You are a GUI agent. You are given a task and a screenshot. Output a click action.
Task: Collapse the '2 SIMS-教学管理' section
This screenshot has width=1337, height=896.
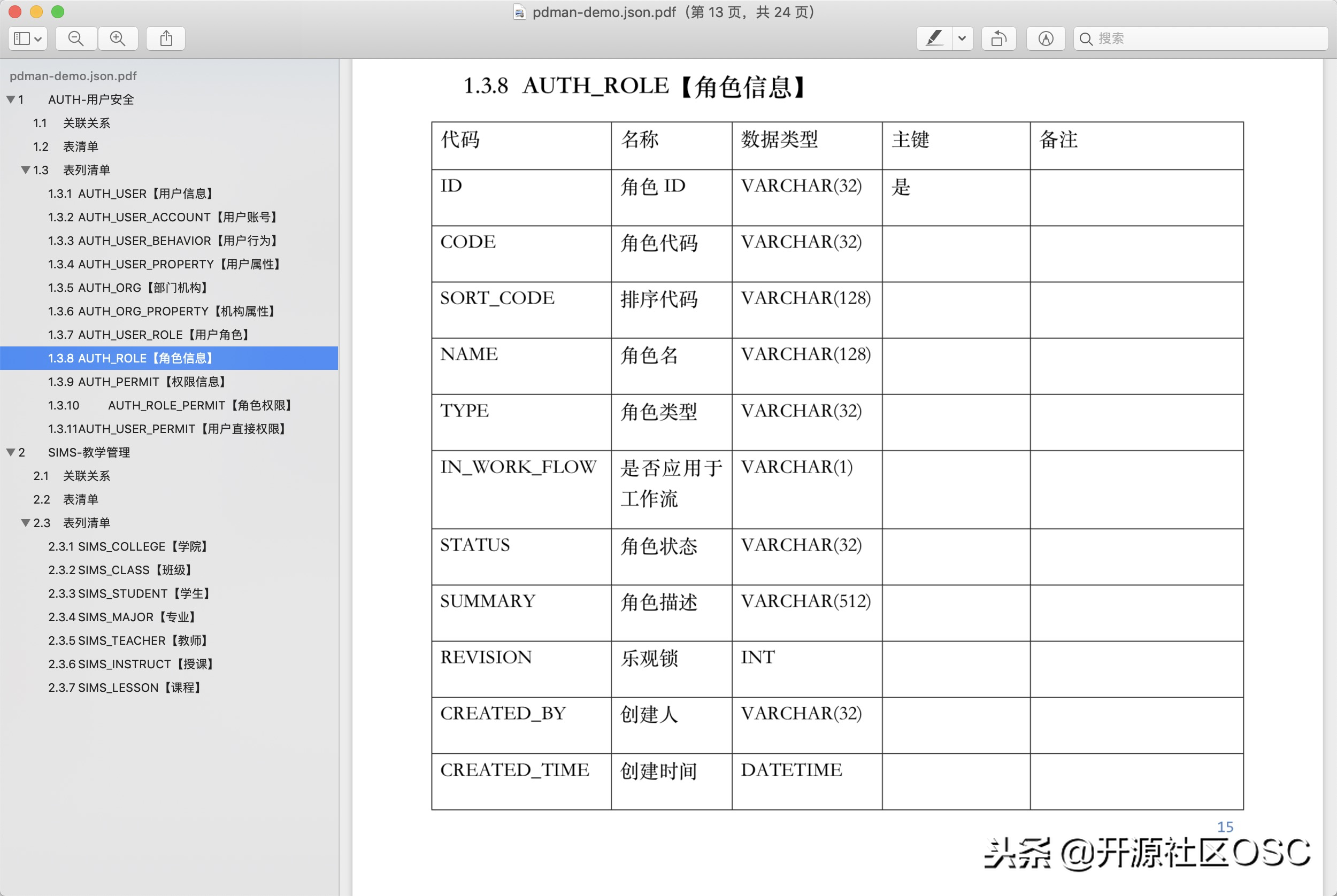click(10, 452)
